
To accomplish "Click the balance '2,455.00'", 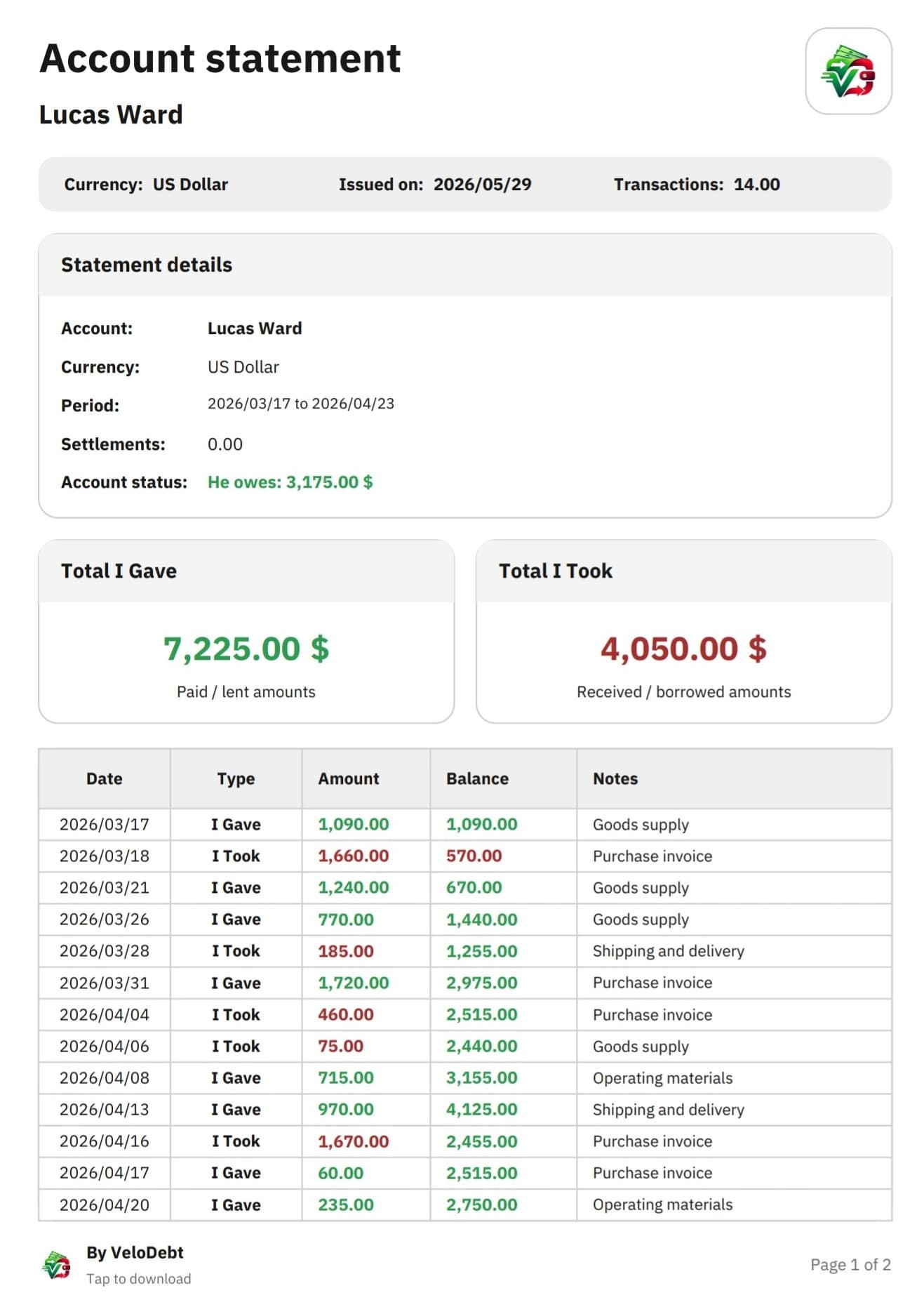I will (x=482, y=1141).
